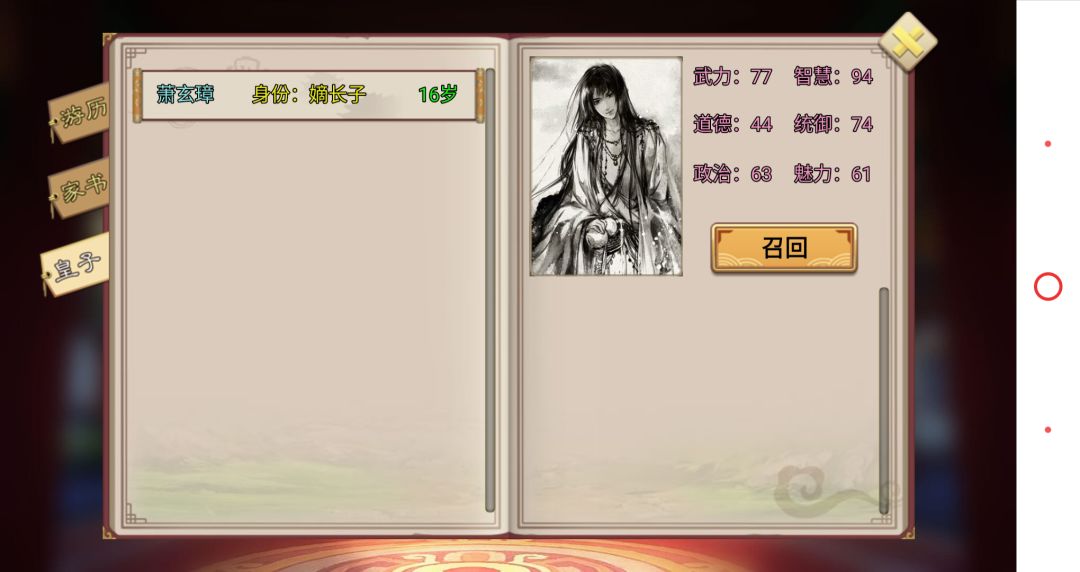1080x572 pixels.
Task: Click the 道德: 44 stat
Action: point(732,124)
